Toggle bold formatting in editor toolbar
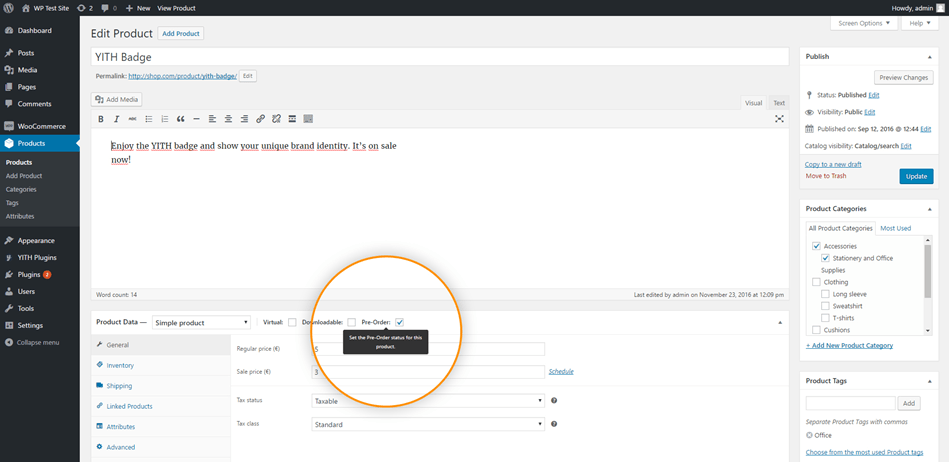Screen dimensions: 949x462 pos(101,119)
